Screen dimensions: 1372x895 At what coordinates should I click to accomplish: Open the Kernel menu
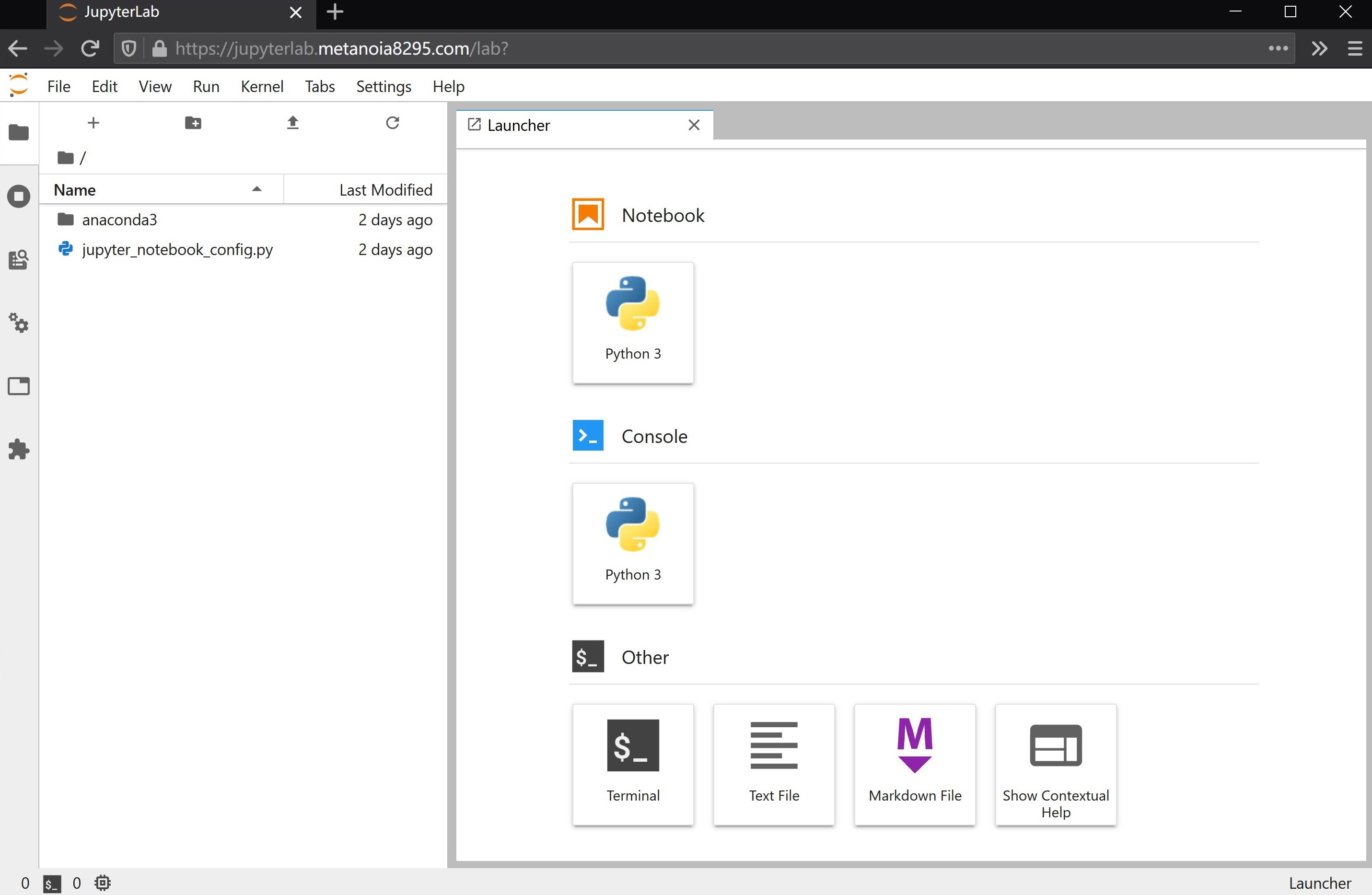(262, 86)
